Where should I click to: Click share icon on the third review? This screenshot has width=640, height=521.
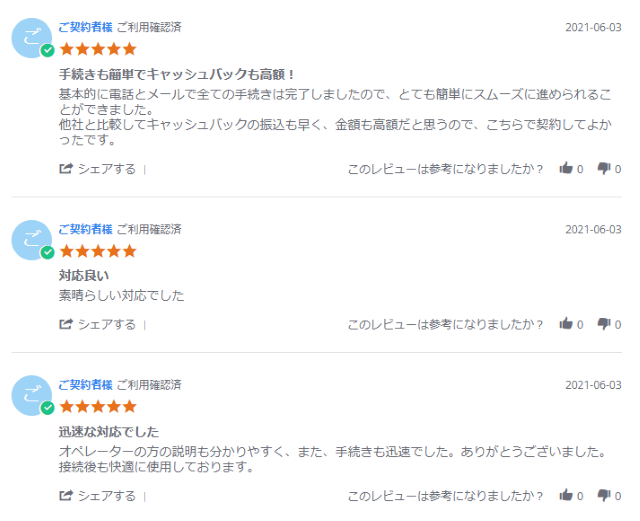(x=67, y=496)
